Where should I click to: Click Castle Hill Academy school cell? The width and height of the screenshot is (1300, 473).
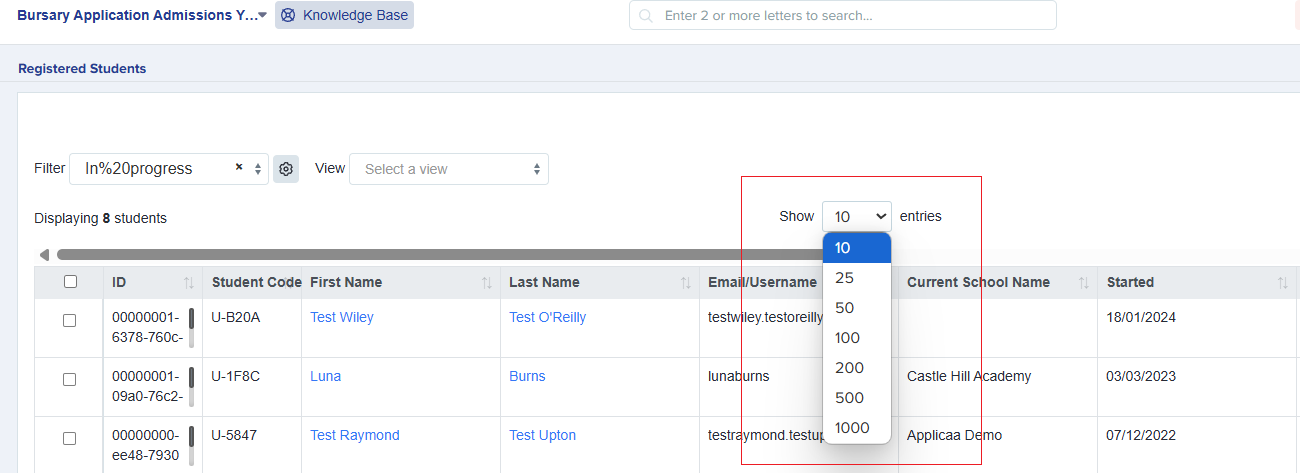coord(969,376)
